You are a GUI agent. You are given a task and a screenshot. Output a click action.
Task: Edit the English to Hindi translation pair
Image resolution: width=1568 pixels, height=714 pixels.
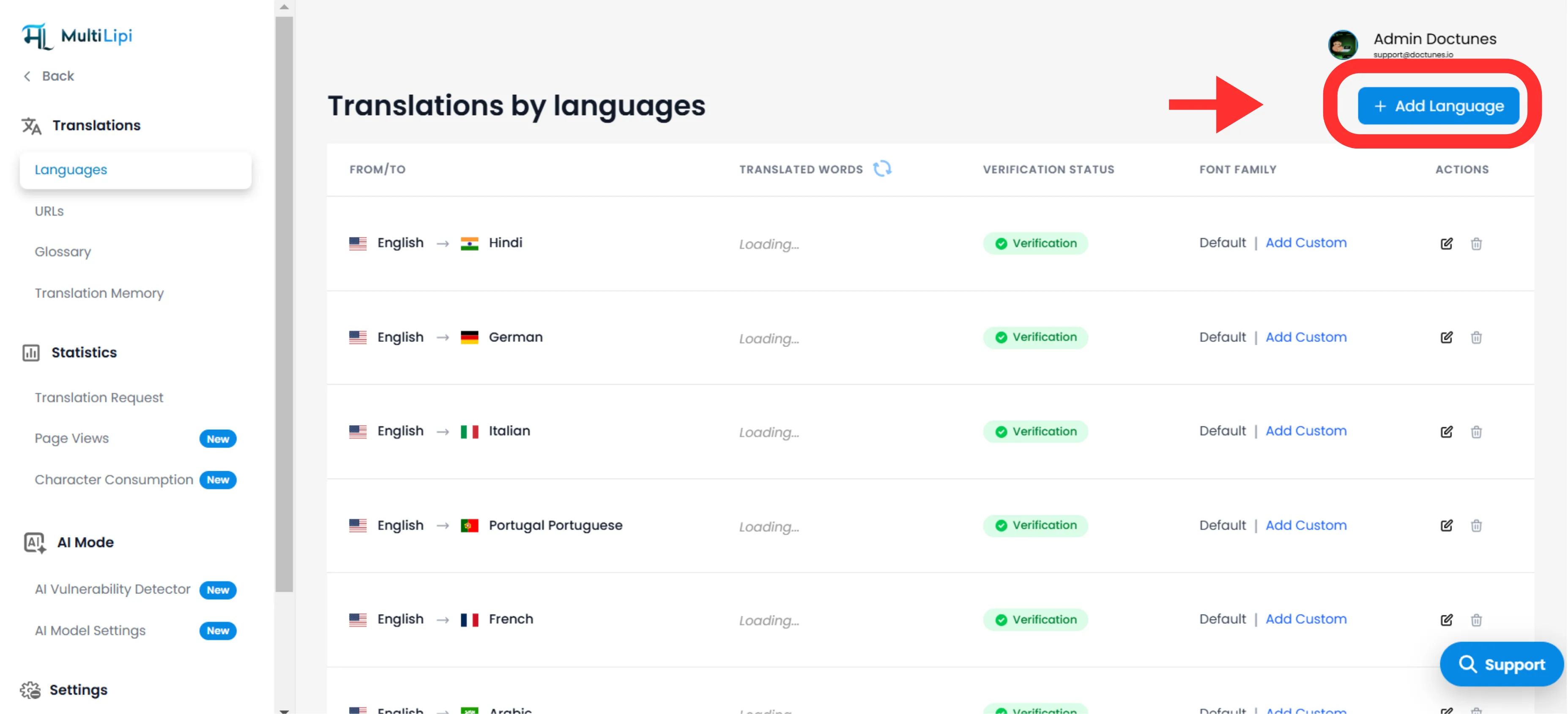[1447, 243]
